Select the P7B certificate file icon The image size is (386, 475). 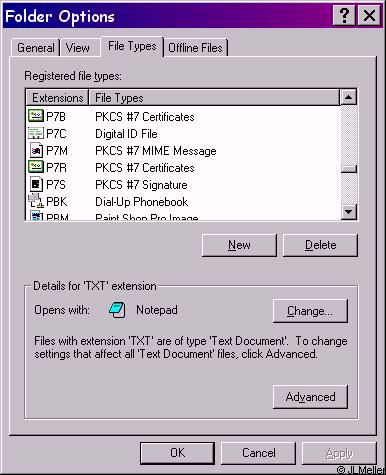pos(36,116)
